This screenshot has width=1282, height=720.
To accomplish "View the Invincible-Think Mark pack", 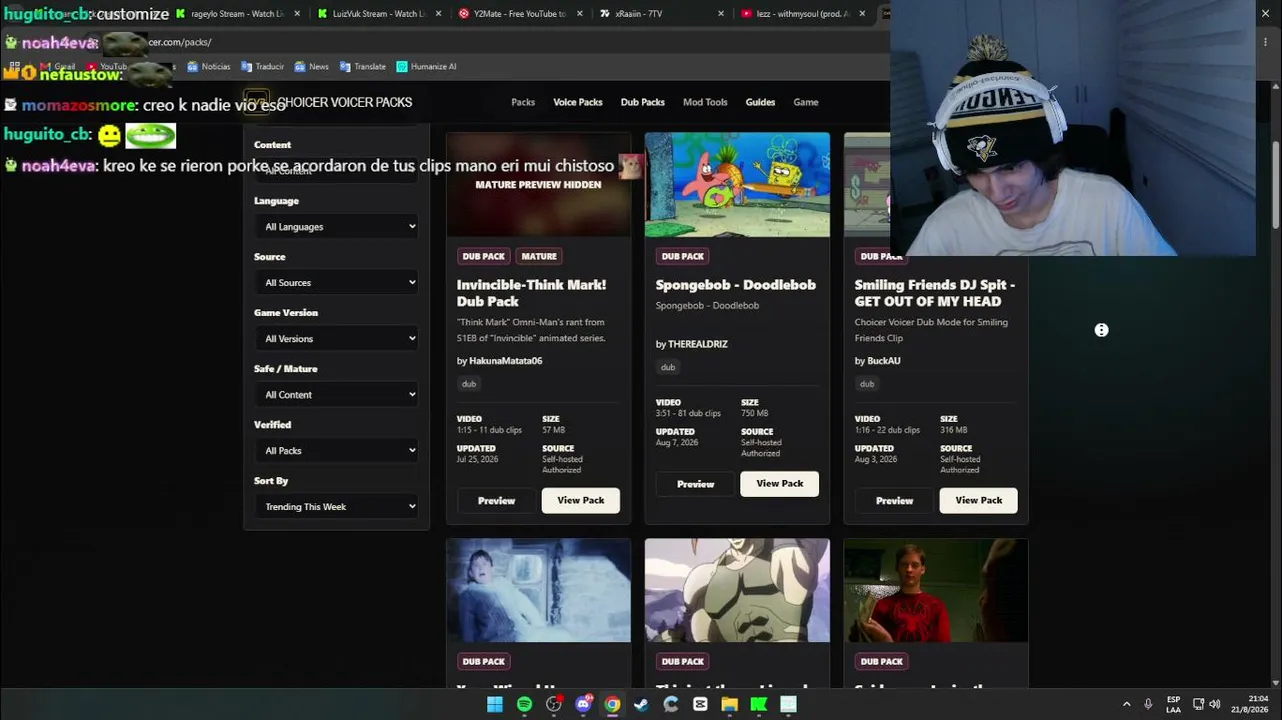I will pos(581,500).
